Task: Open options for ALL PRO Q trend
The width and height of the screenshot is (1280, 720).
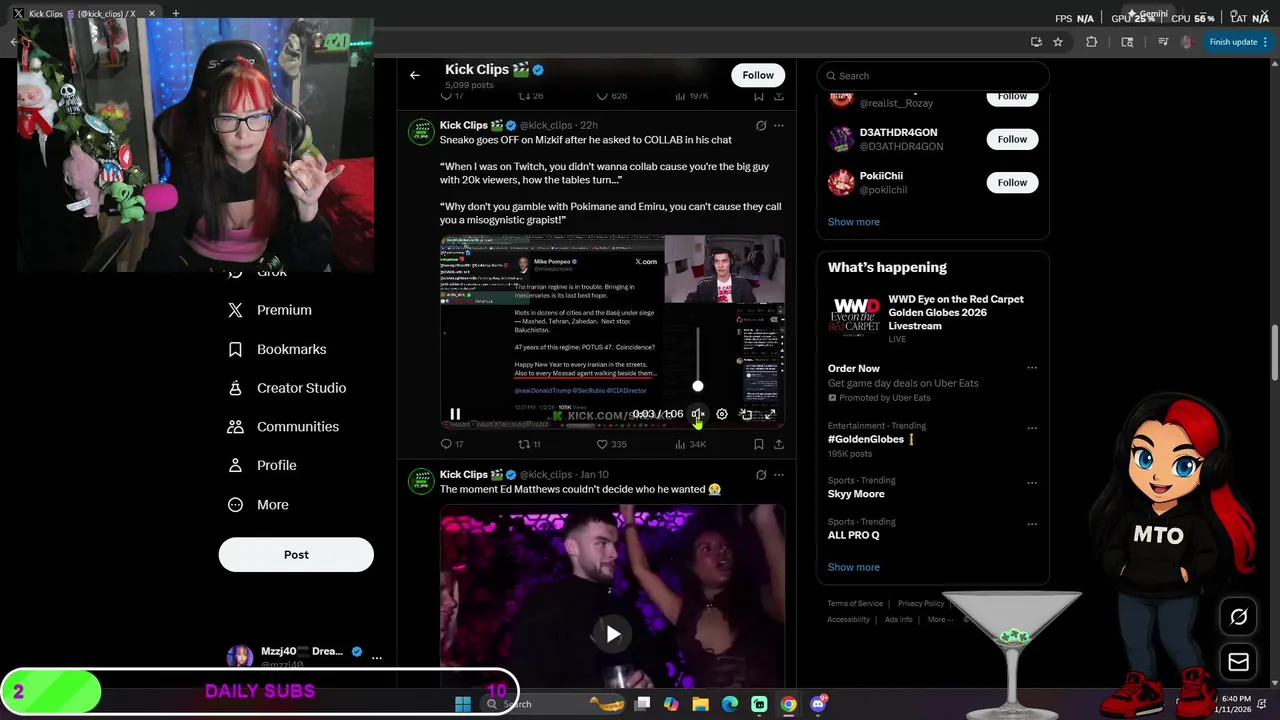Action: pos(1032,524)
